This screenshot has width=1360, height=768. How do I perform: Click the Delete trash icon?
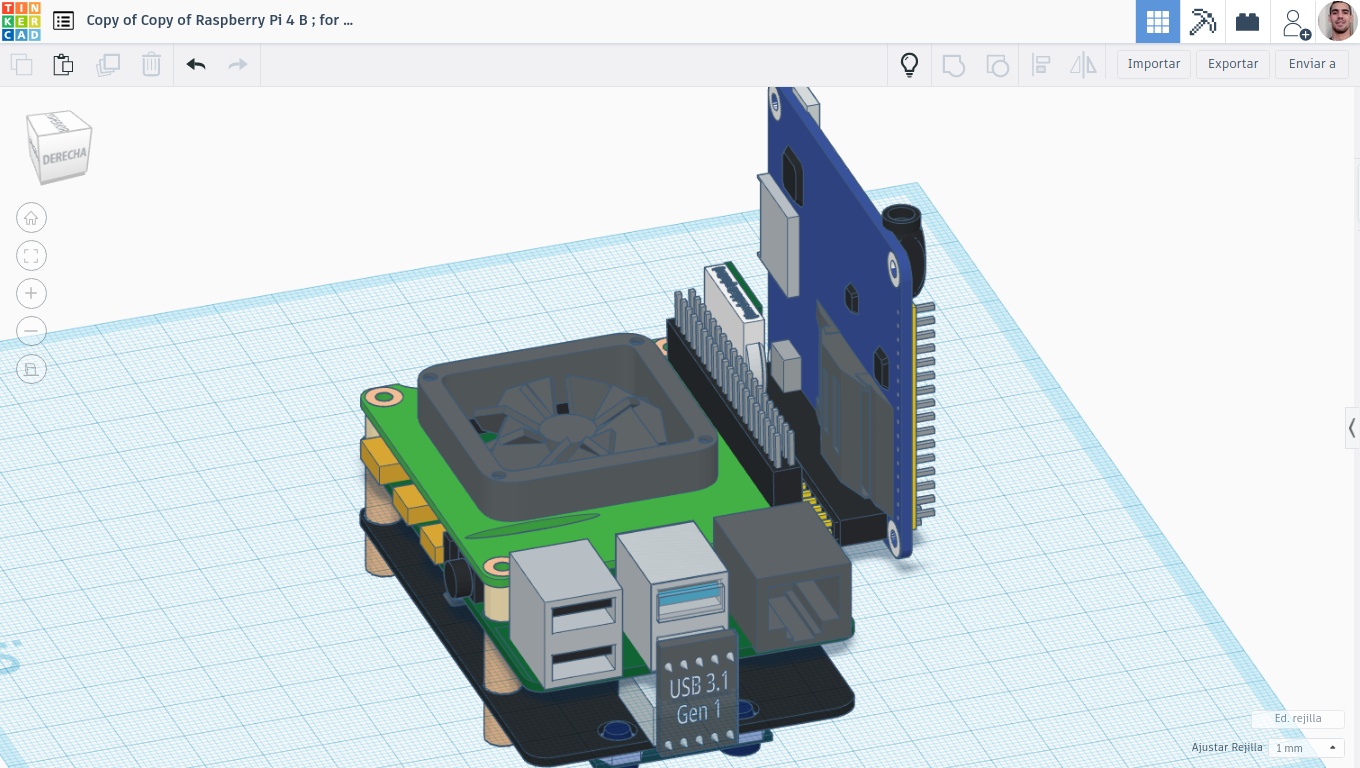pos(151,65)
